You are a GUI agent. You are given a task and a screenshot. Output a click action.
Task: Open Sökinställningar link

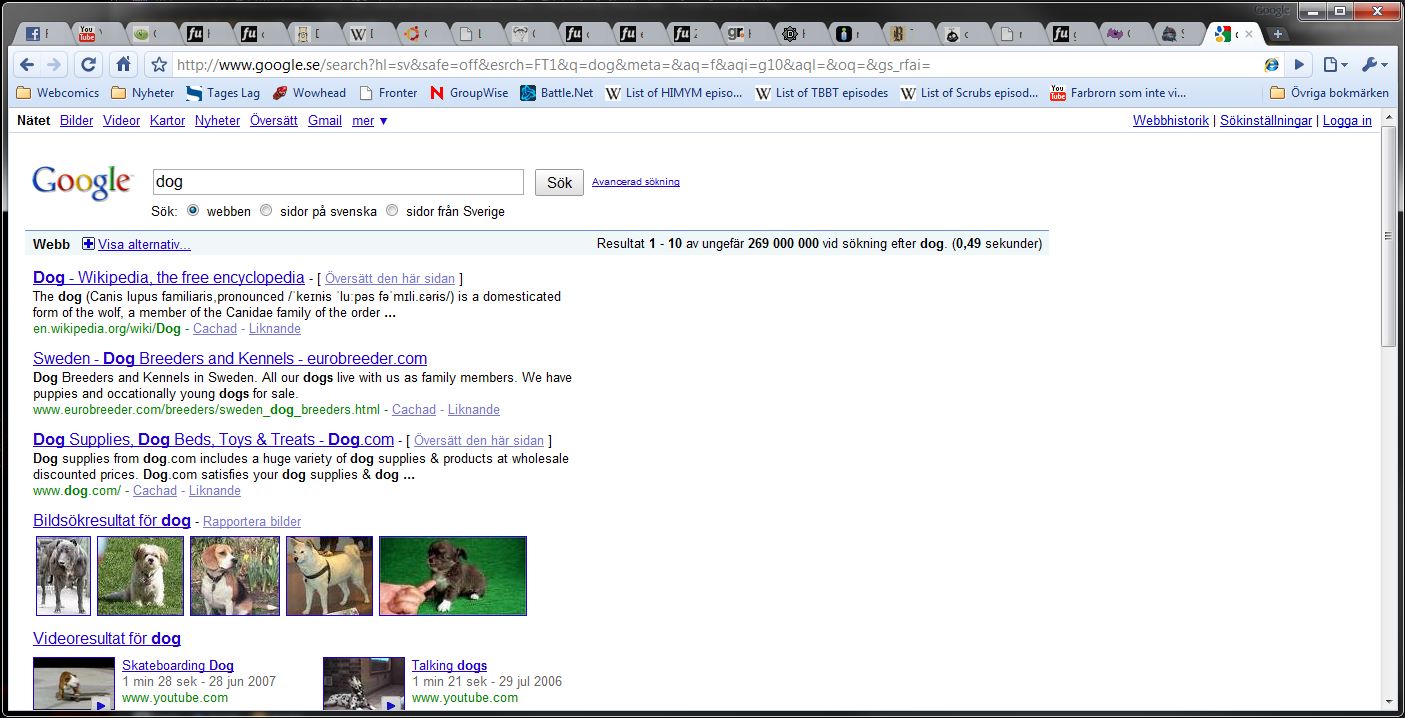point(1266,121)
